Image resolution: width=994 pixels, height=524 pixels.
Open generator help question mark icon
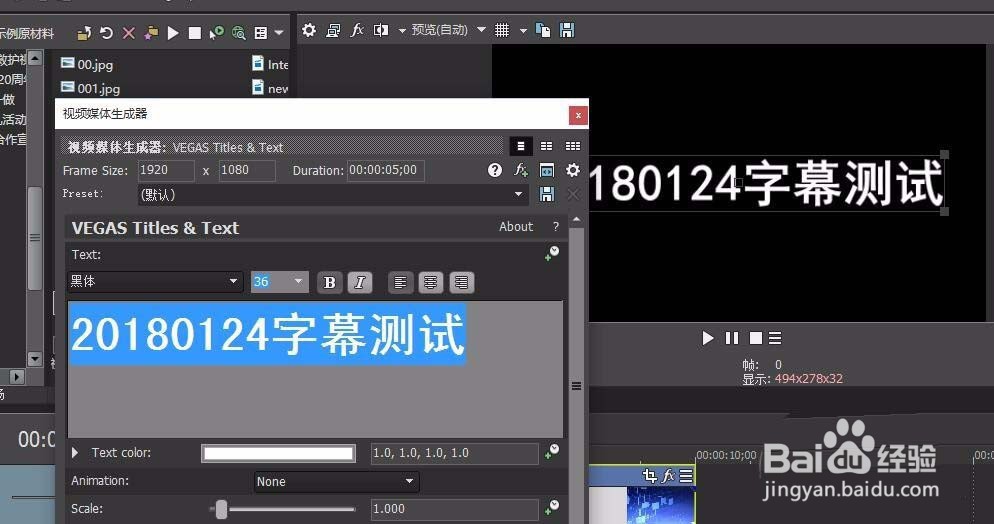495,170
